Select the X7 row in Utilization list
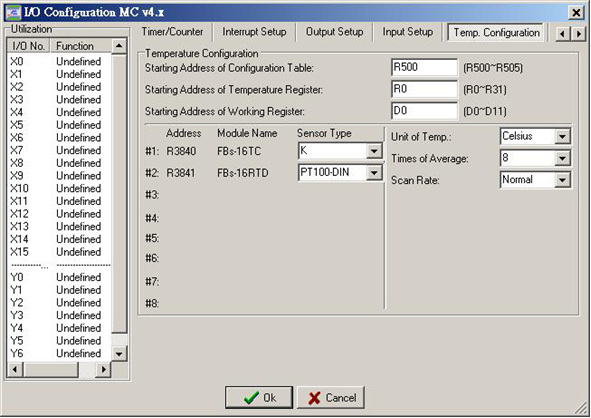Image resolution: width=591 pixels, height=418 pixels. (59, 150)
